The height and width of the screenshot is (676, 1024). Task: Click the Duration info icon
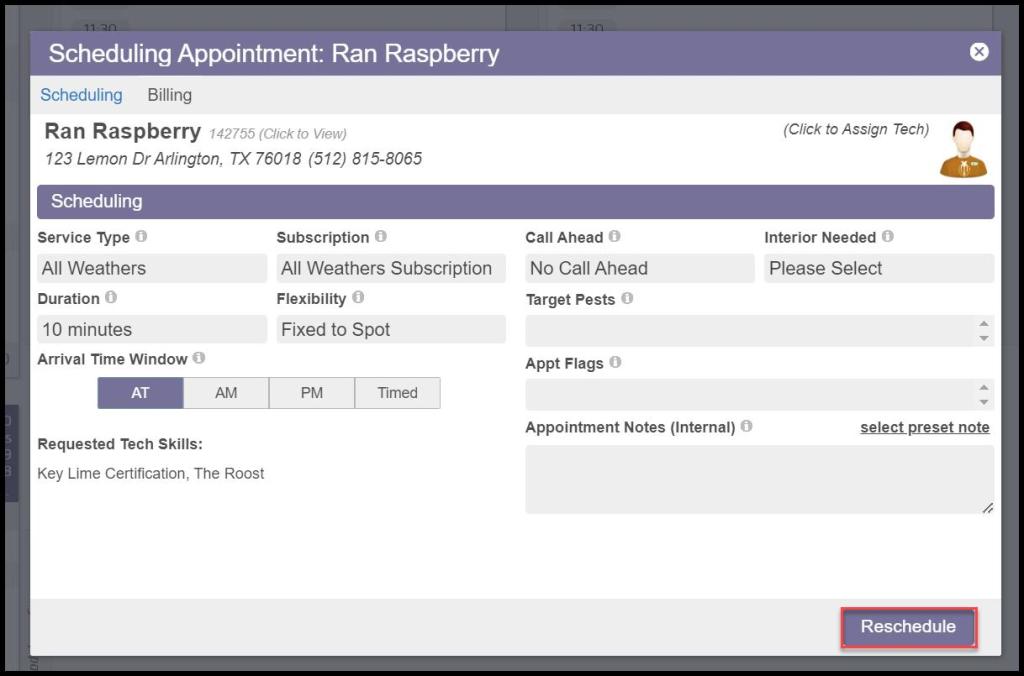(111, 298)
